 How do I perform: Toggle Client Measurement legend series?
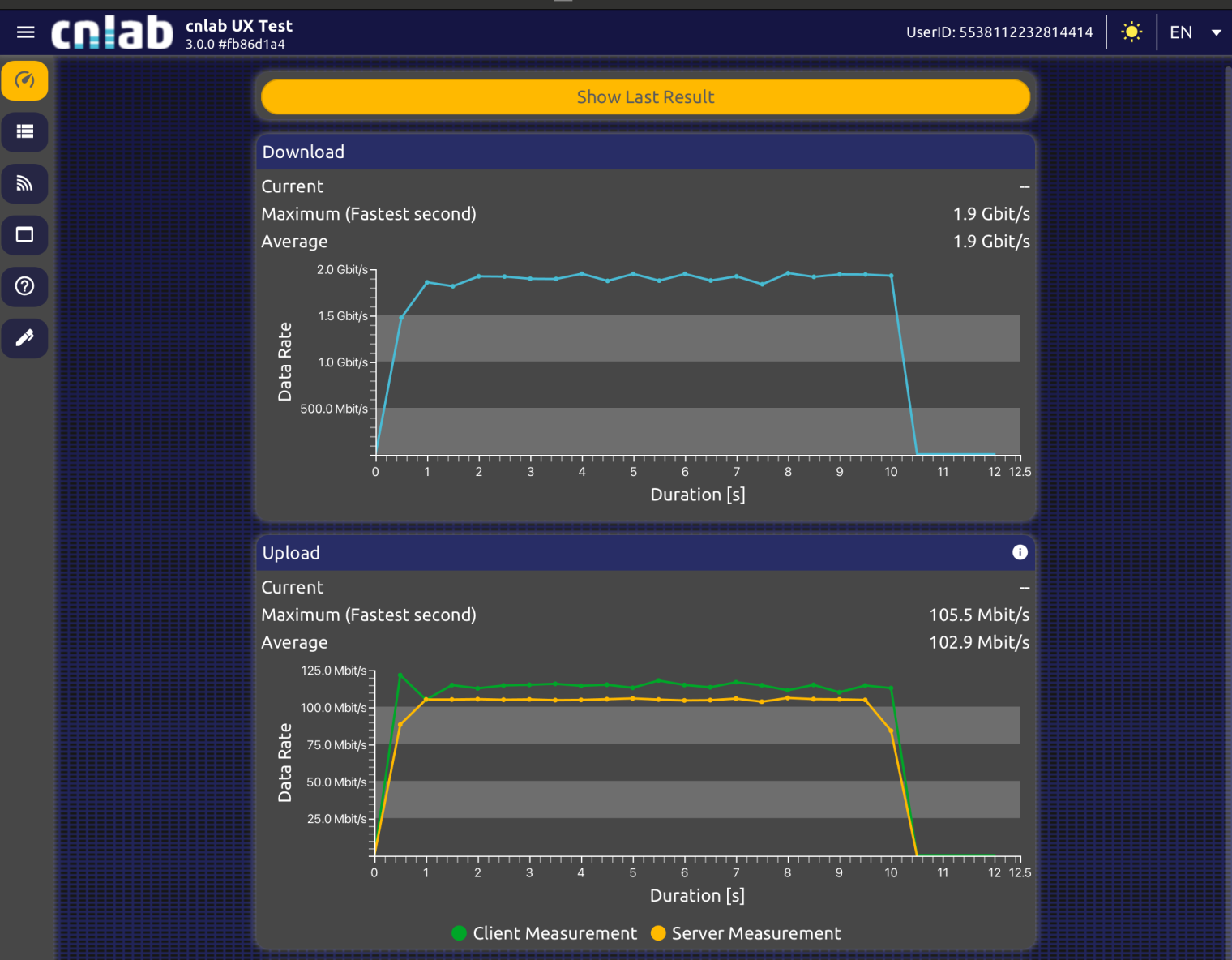(545, 933)
